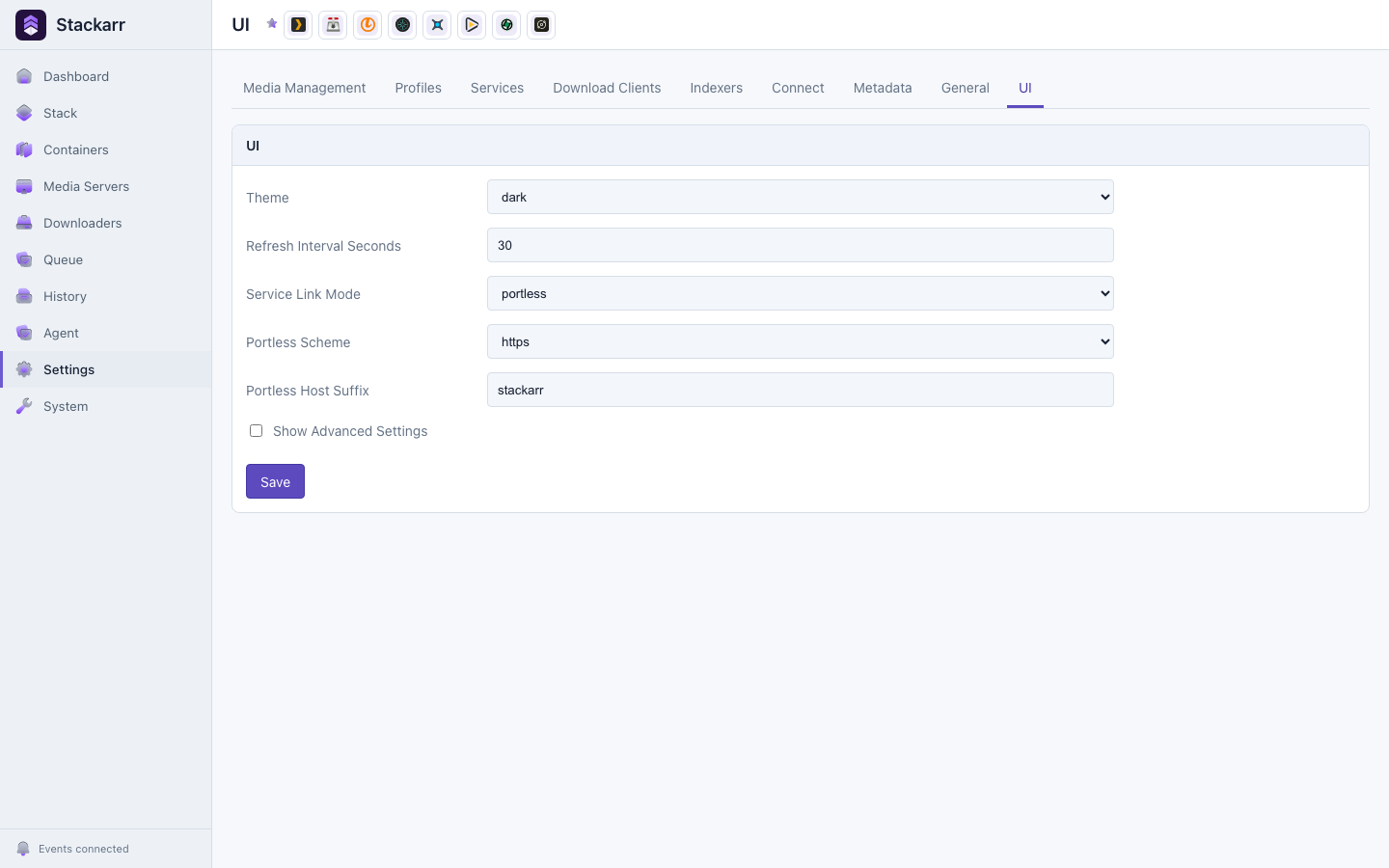Click the Stackarr logo icon
The height and width of the screenshot is (868, 1389).
coord(31,25)
